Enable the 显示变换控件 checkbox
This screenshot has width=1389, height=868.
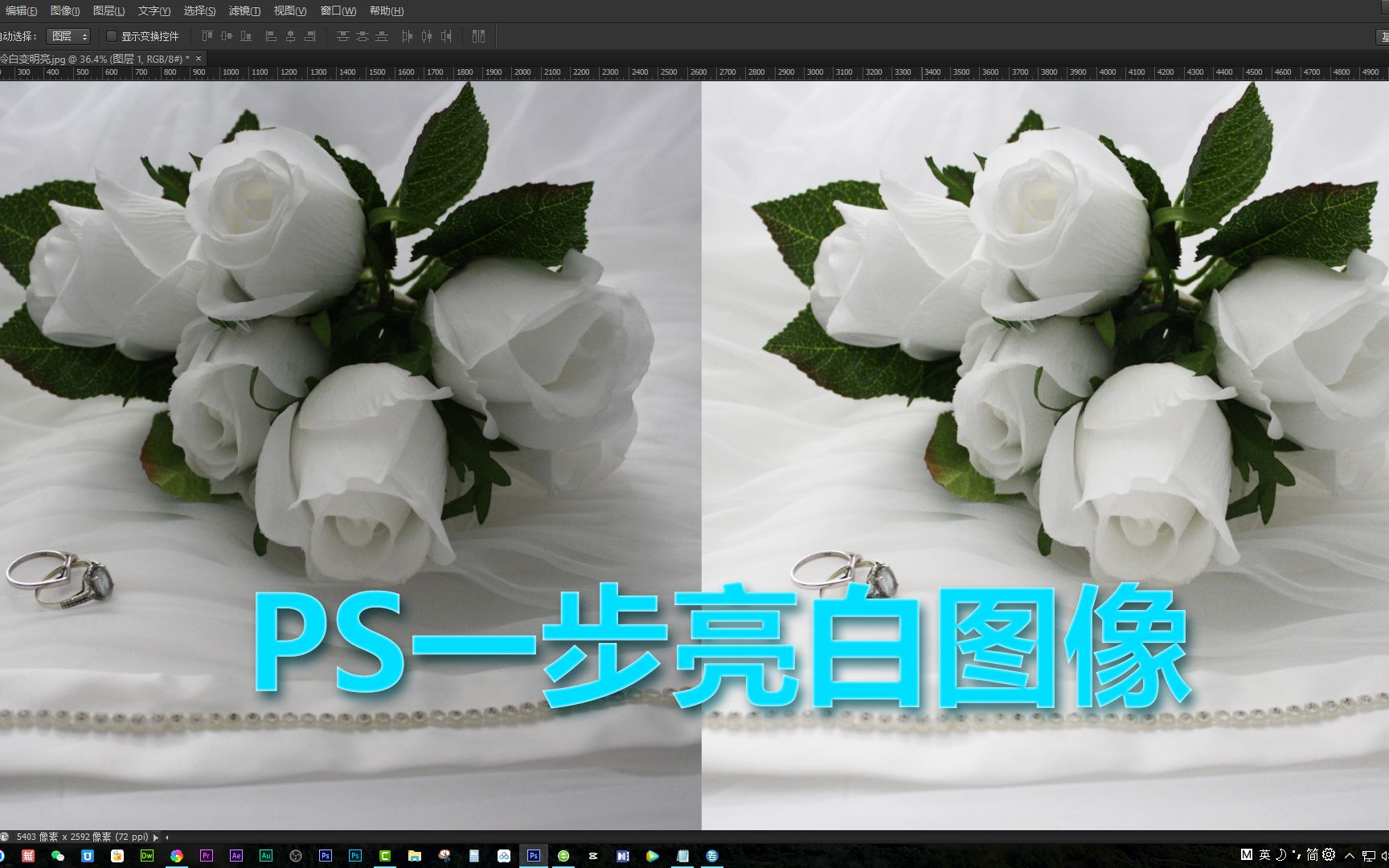click(112, 36)
